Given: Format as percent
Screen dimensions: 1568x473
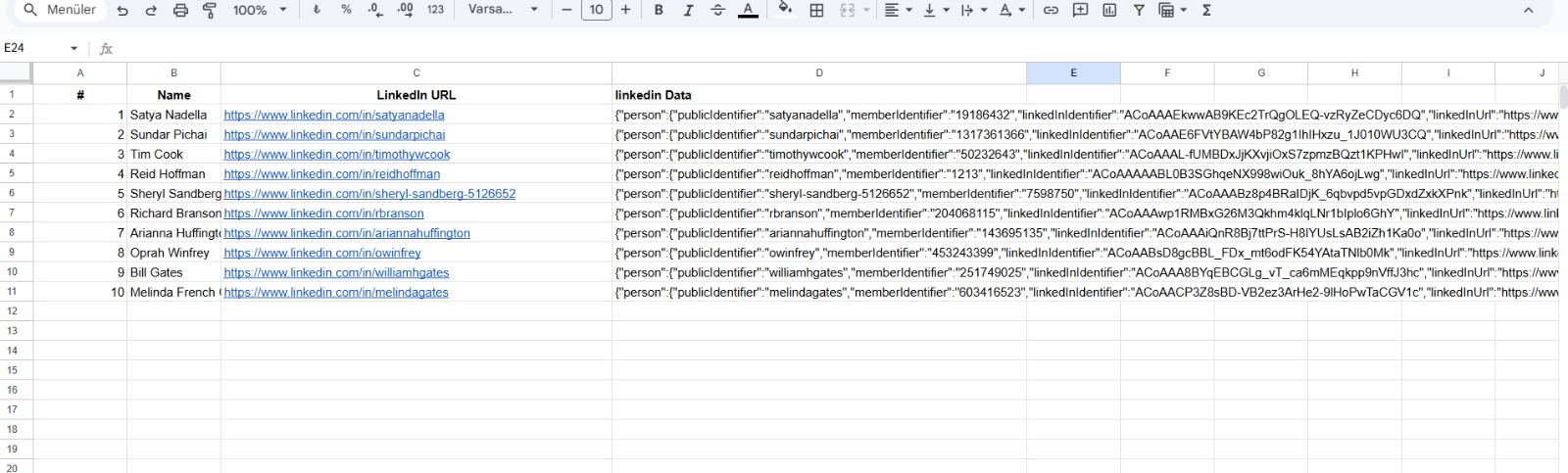Looking at the screenshot, I should point(346,10).
